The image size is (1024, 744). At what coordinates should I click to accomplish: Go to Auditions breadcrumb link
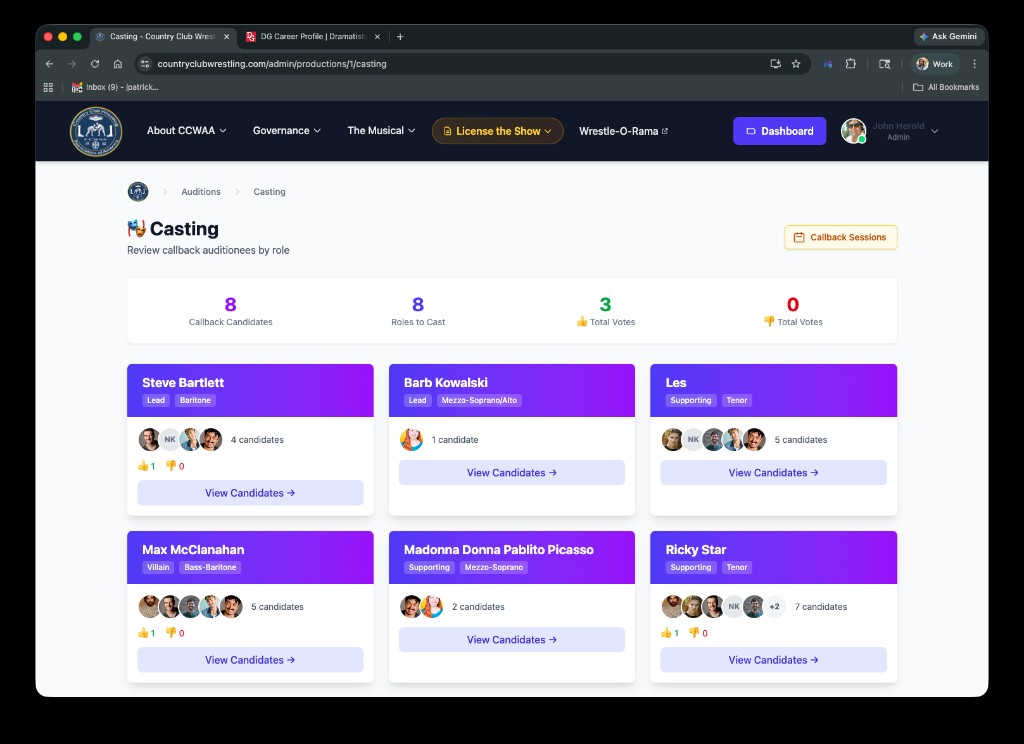[x=201, y=192]
